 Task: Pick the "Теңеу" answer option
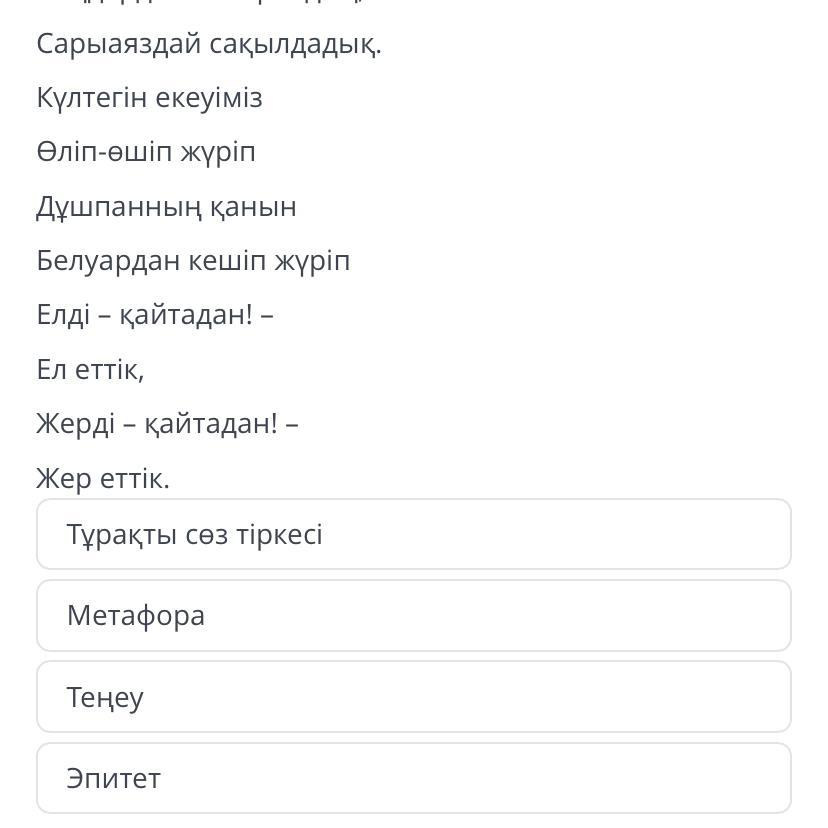[413, 697]
